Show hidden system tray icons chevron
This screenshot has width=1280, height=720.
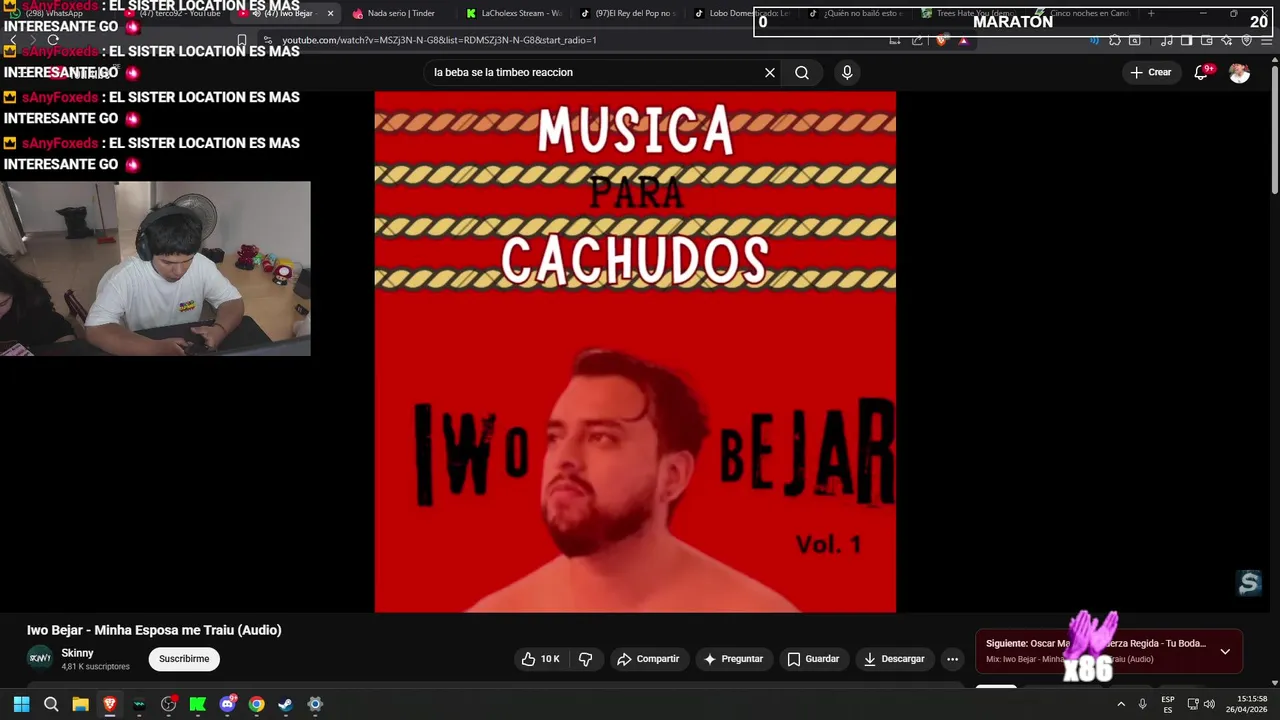point(1121,704)
